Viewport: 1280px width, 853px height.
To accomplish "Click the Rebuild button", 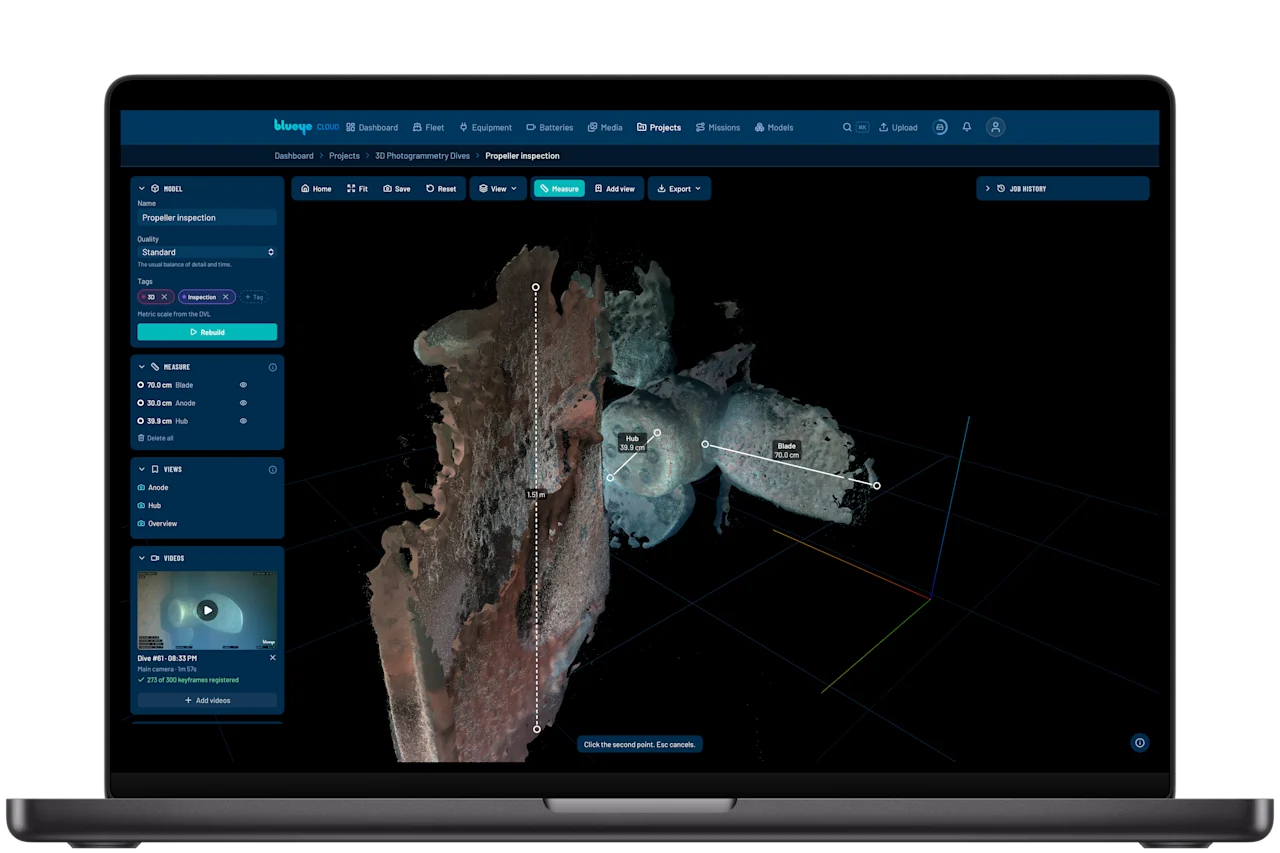I will [x=207, y=332].
